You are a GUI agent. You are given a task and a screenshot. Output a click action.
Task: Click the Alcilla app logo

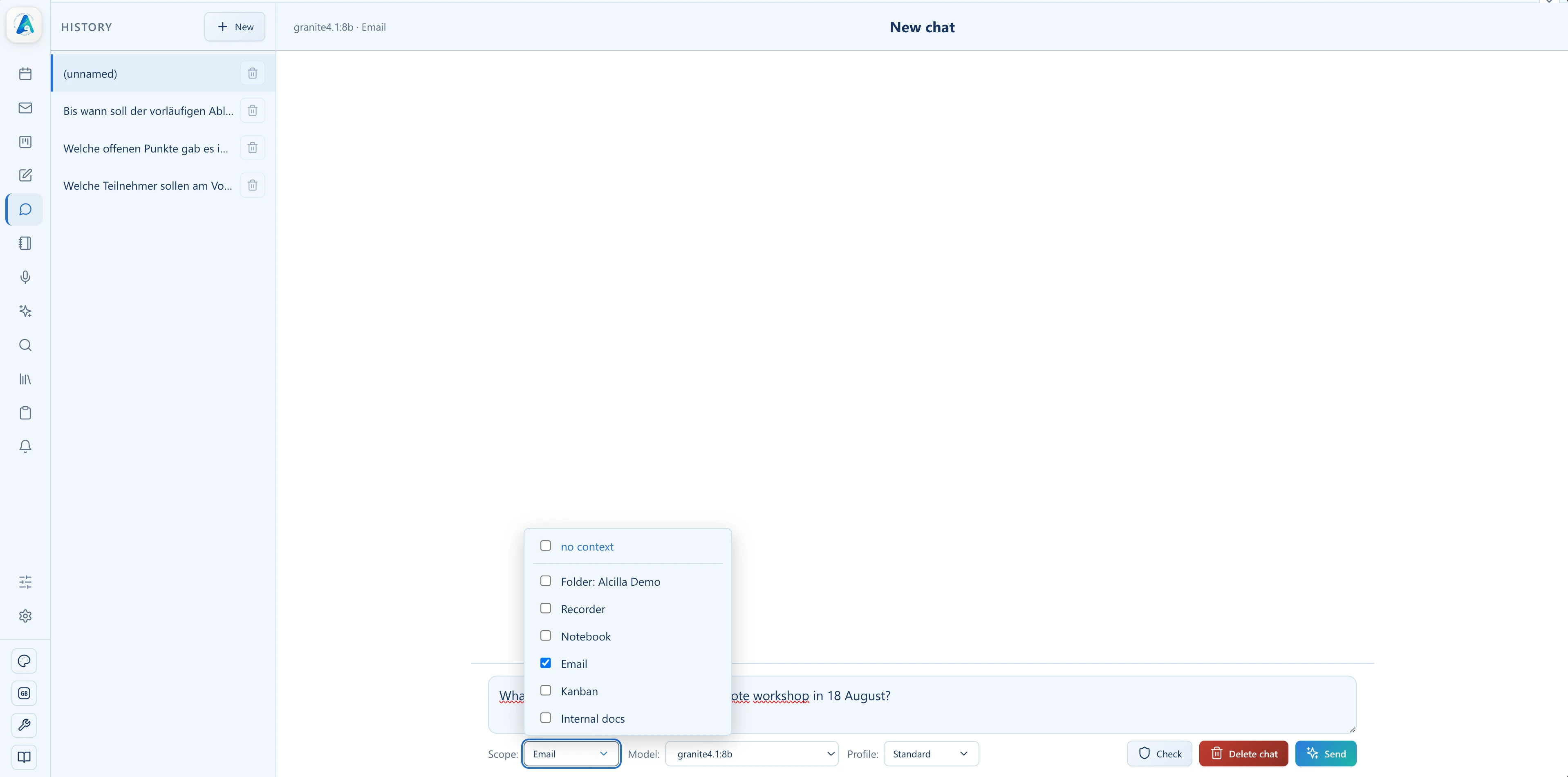tap(25, 25)
